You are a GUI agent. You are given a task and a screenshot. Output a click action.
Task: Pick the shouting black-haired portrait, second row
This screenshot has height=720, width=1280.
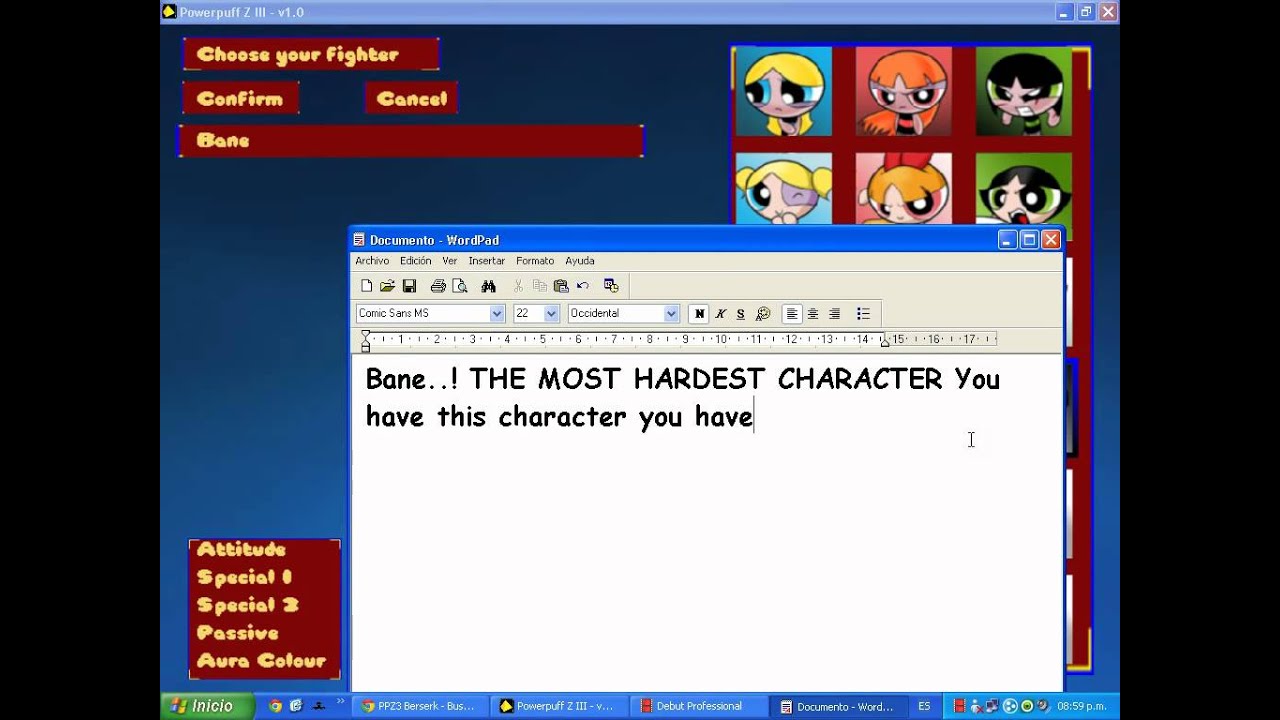[1023, 189]
